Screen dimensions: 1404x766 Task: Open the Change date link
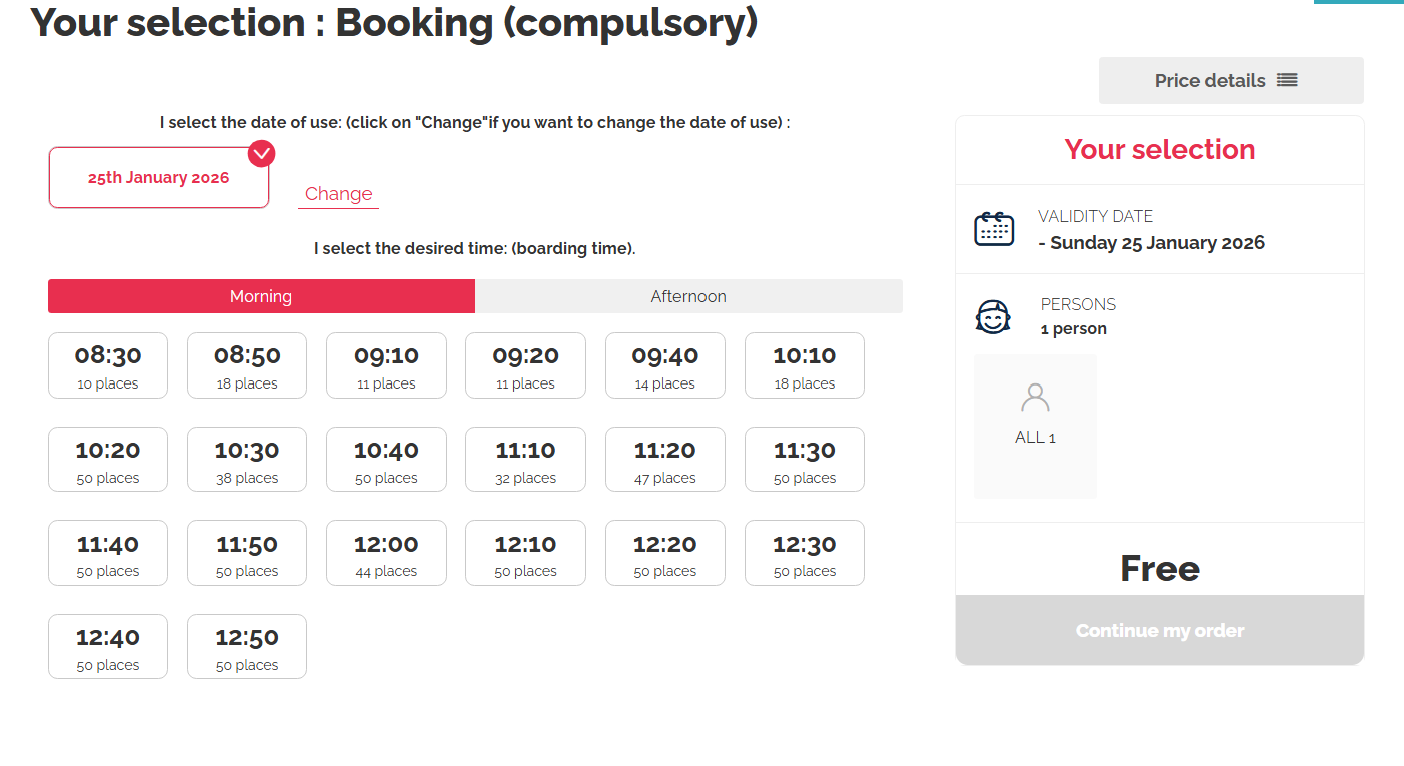[338, 194]
